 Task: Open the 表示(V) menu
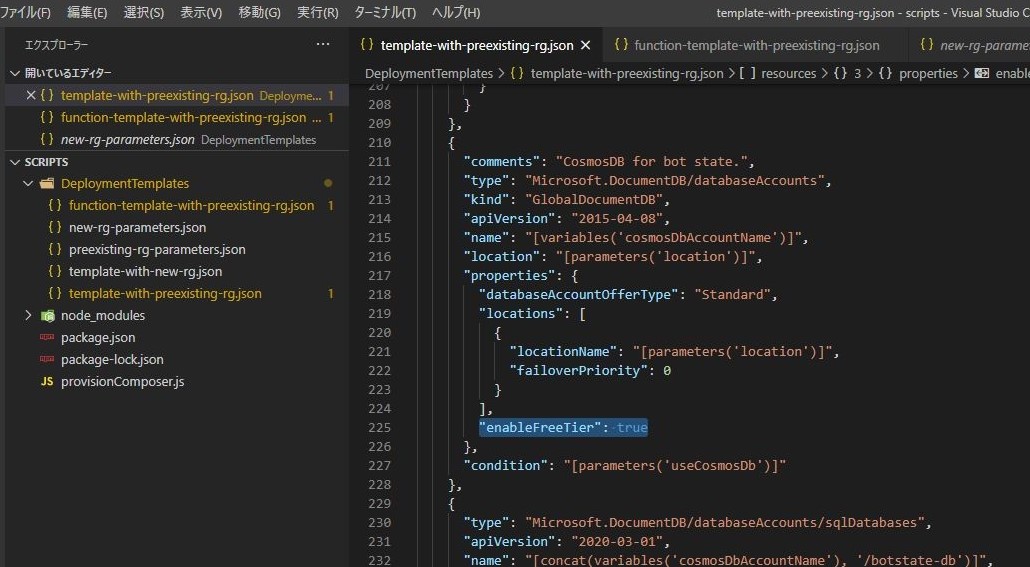[201, 12]
